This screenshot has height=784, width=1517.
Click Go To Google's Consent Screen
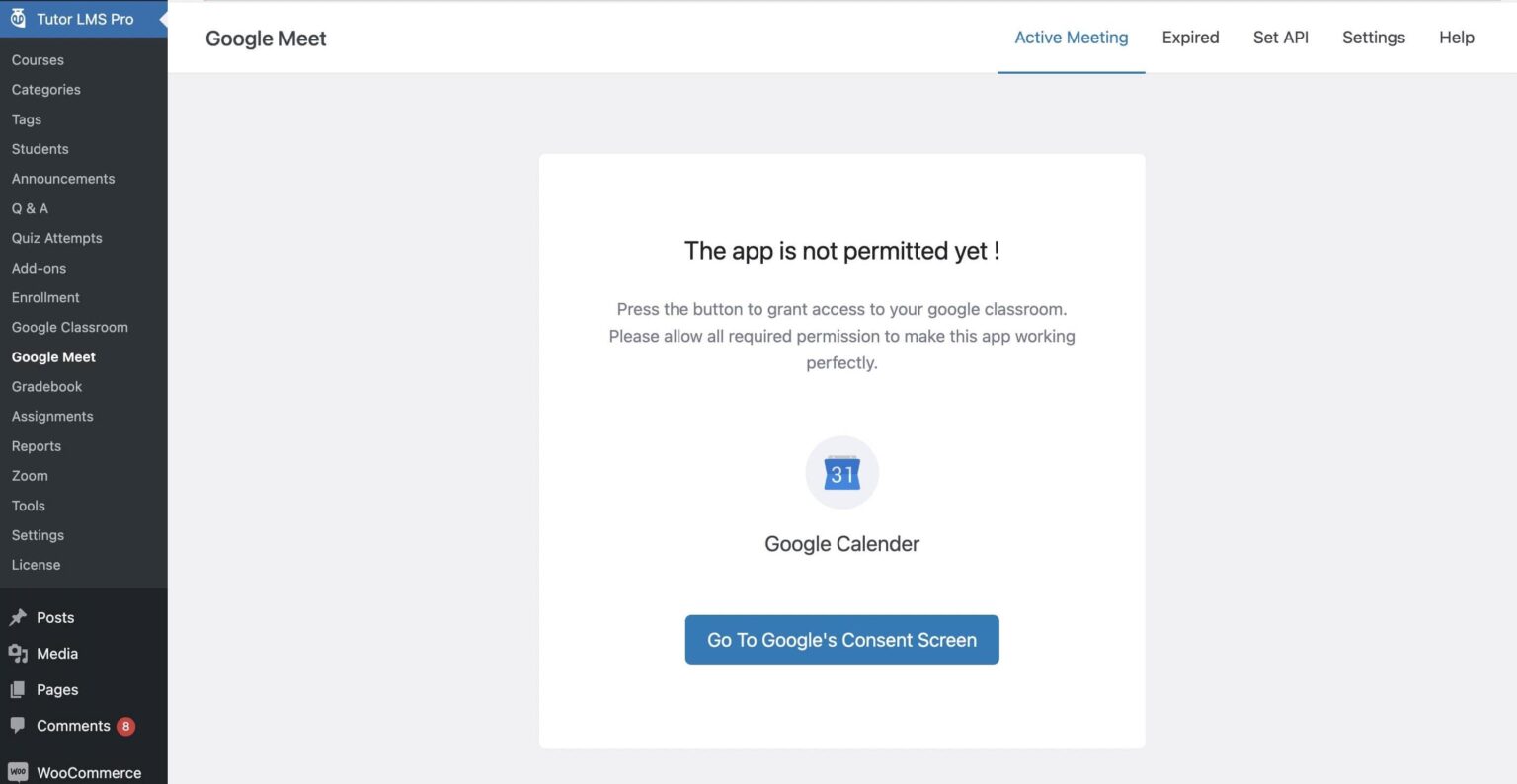pyautogui.click(x=841, y=639)
